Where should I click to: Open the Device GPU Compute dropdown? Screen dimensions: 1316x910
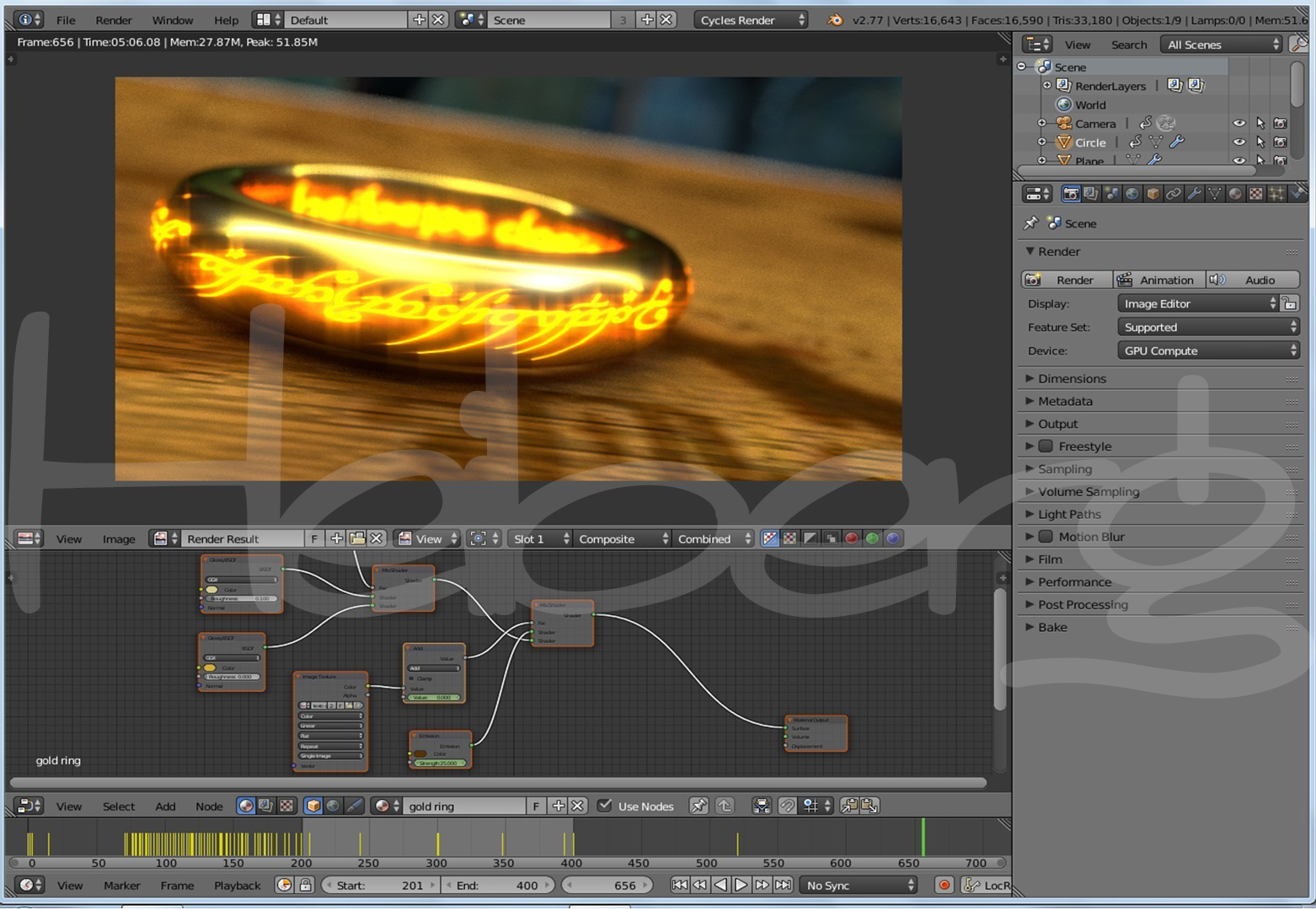(1208, 351)
